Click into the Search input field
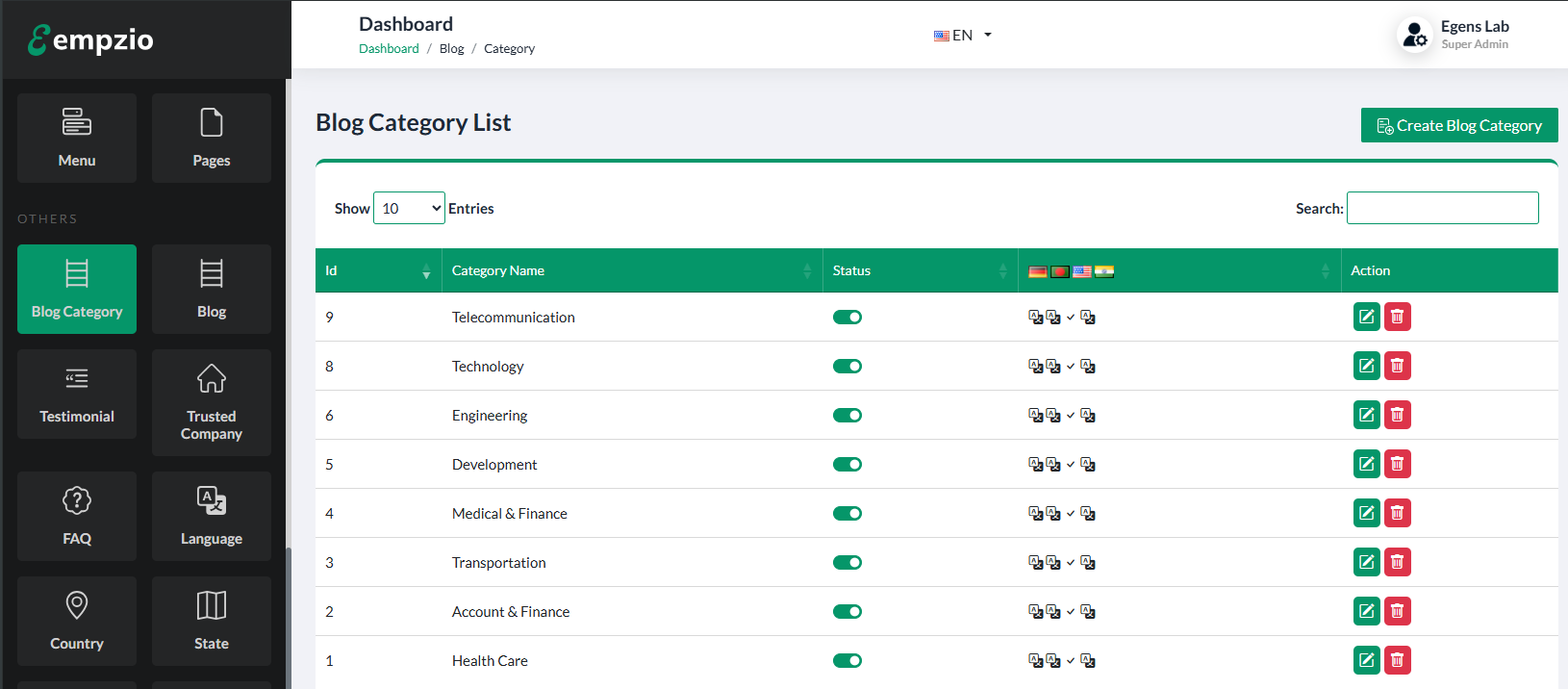The width and height of the screenshot is (1568, 689). click(x=1442, y=208)
